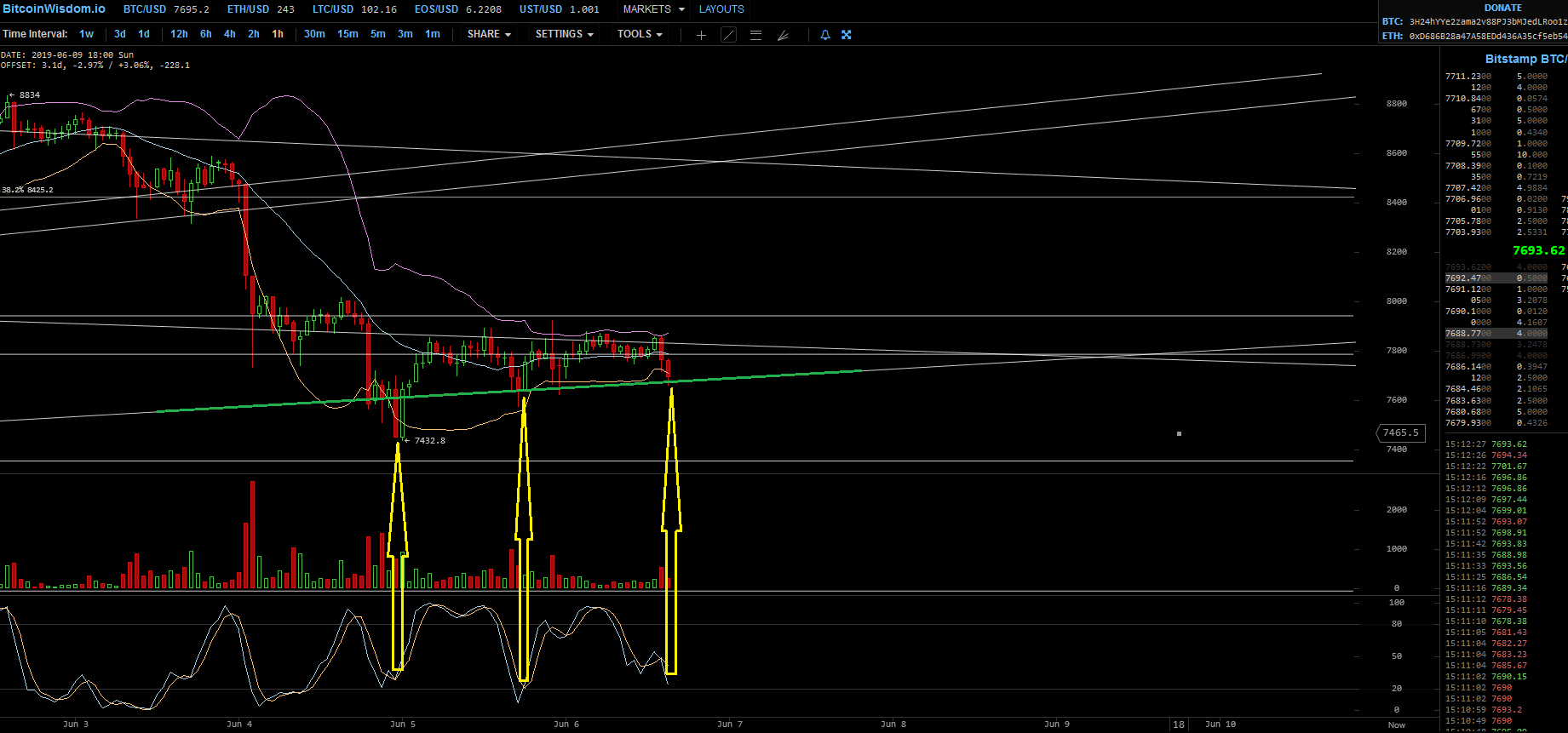Click the 8800 price axis label
1568x733 pixels.
click(x=1397, y=104)
